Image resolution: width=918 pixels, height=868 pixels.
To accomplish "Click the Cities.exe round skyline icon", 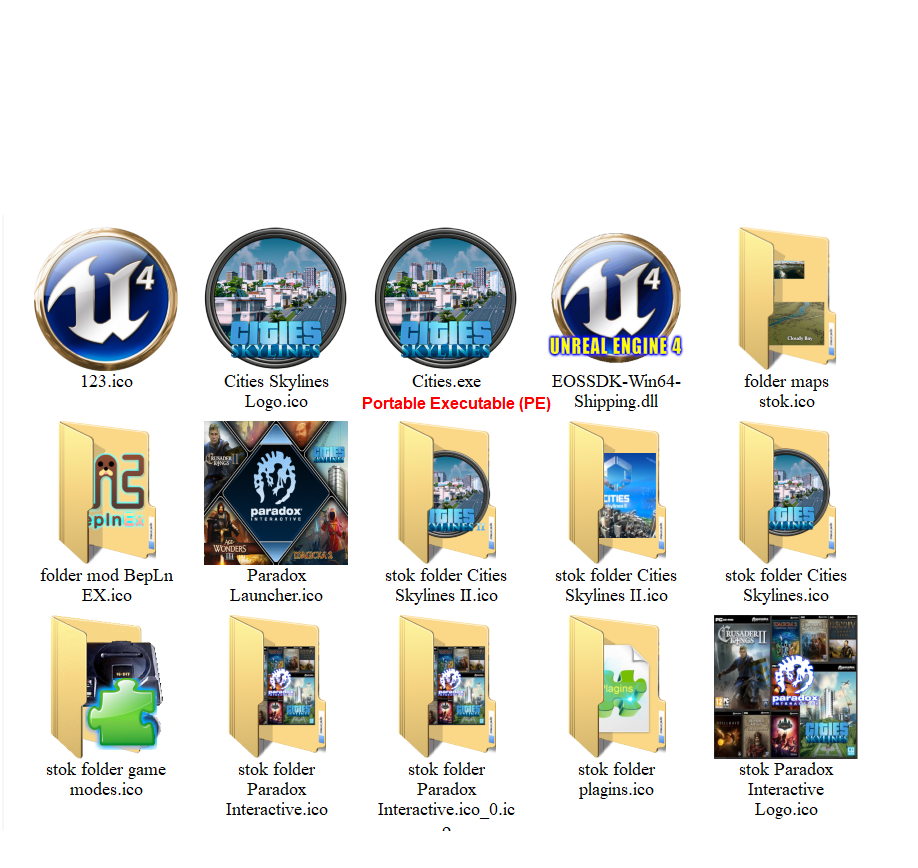I will [446, 299].
